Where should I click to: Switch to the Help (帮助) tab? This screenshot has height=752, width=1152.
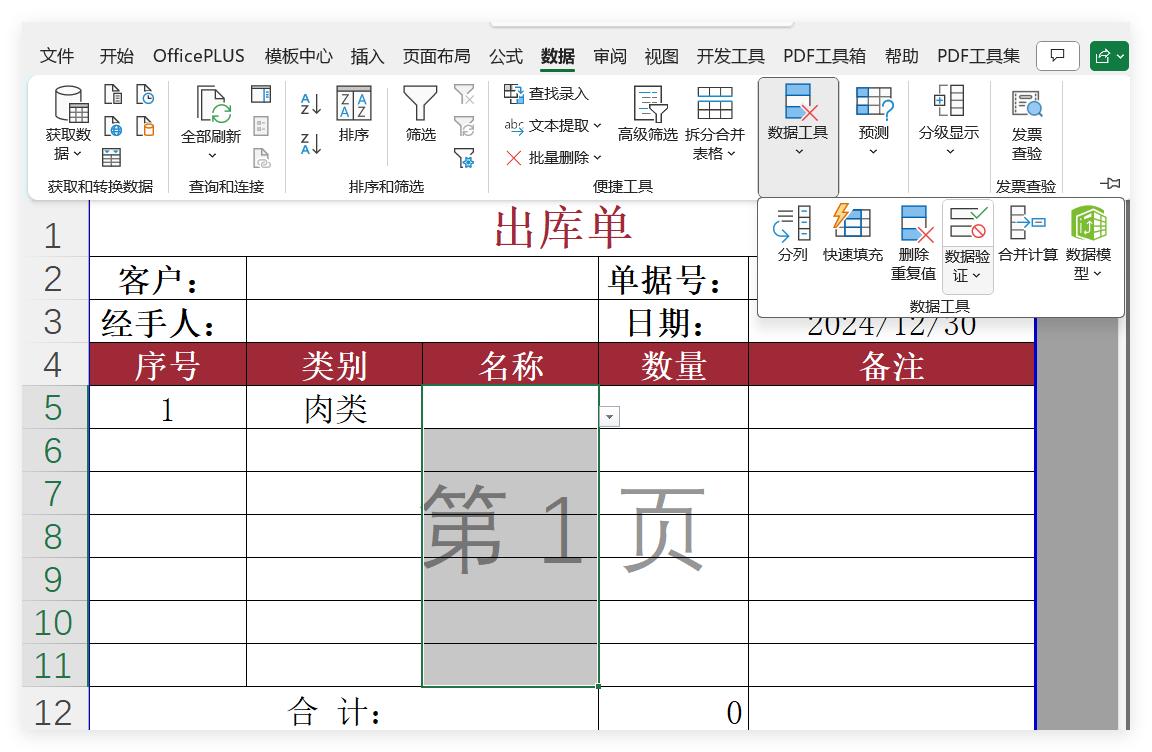pyautogui.click(x=901, y=56)
